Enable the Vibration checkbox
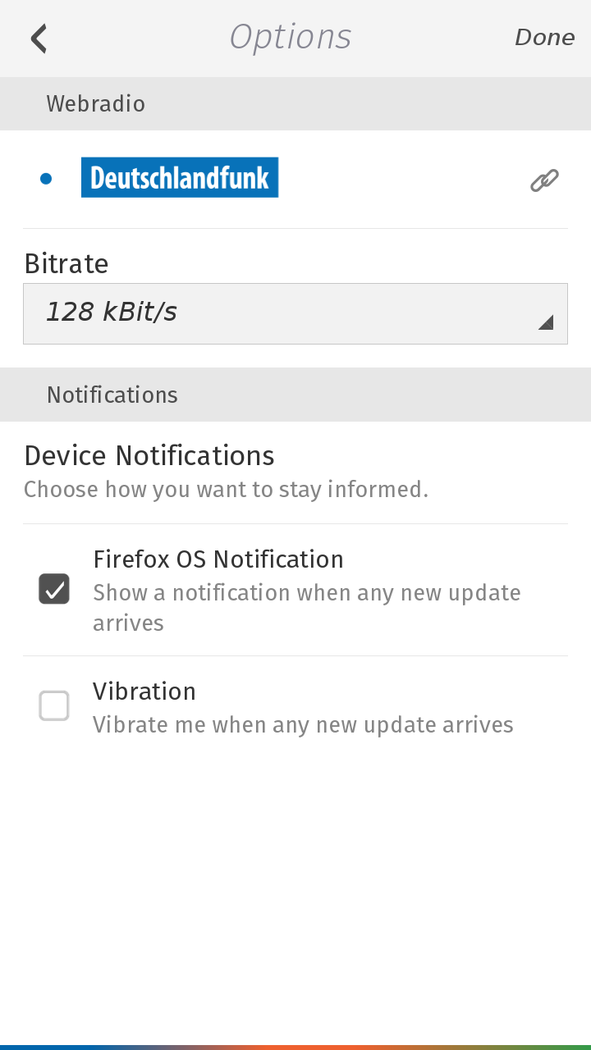Viewport: 591px width, 1050px height. tap(54, 706)
